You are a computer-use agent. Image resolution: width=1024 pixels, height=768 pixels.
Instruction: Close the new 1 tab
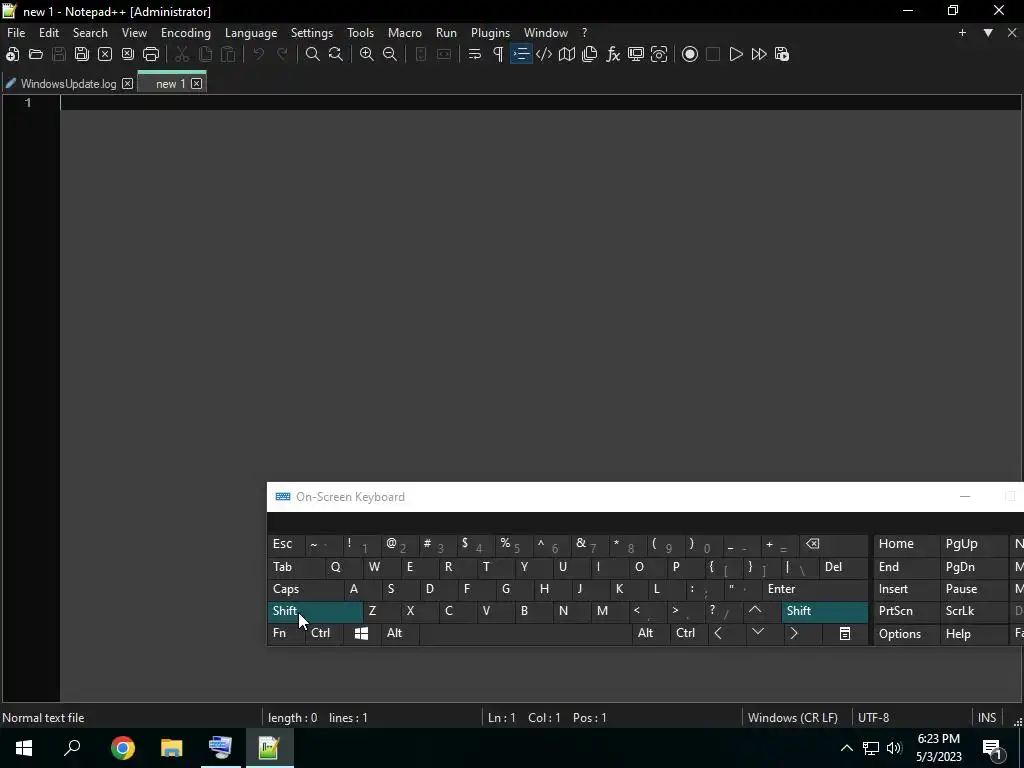click(x=197, y=84)
